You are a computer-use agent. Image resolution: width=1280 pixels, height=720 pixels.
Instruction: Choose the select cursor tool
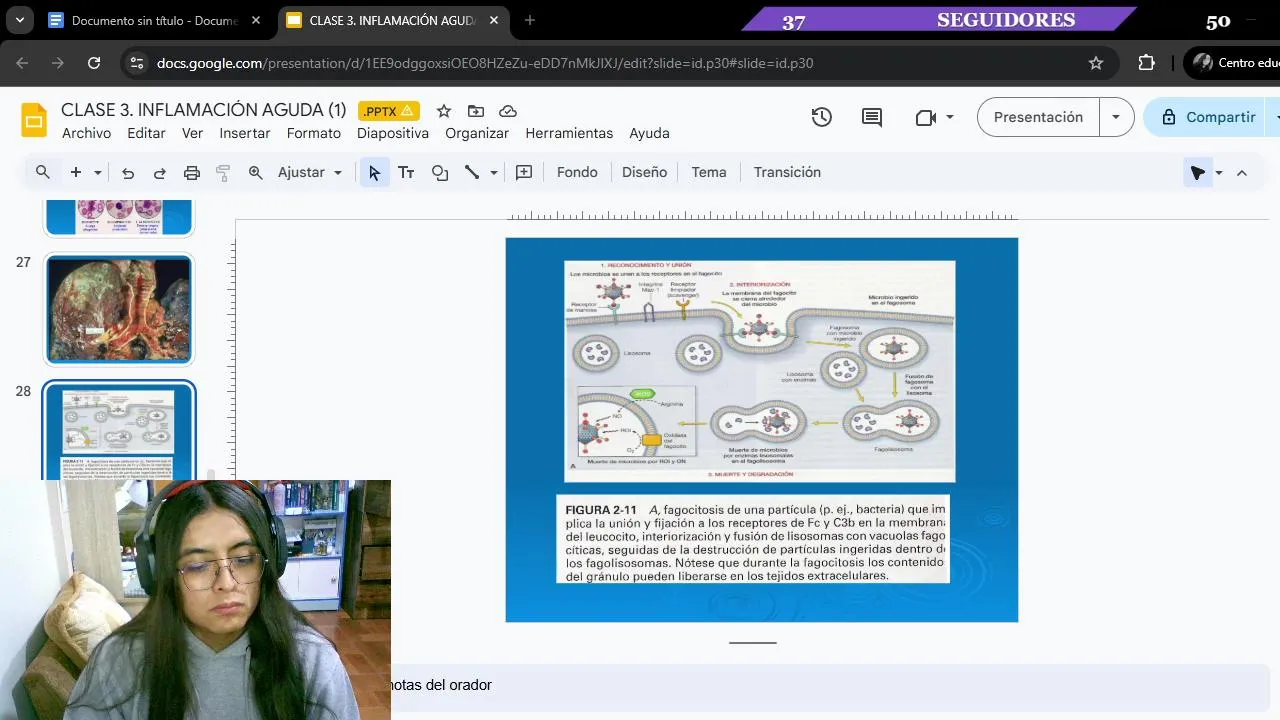(374, 172)
